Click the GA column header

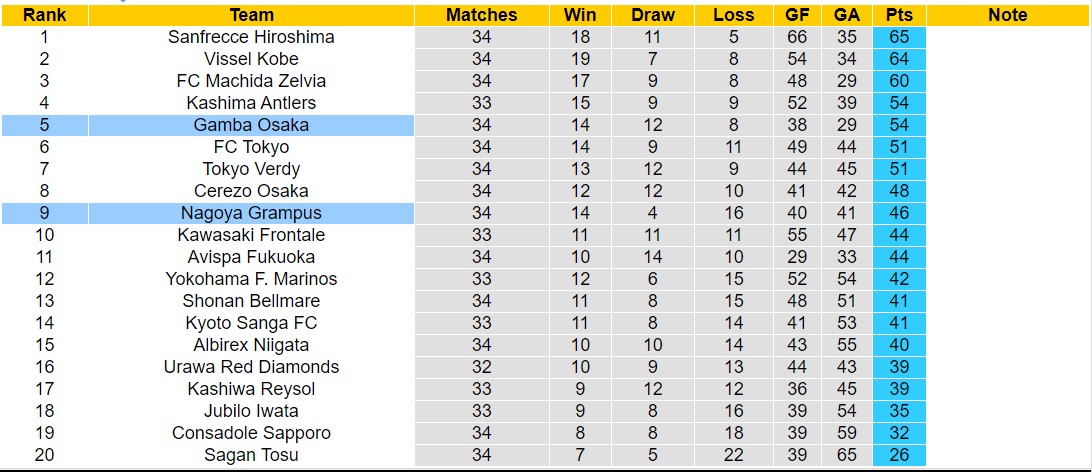pyautogui.click(x=847, y=15)
